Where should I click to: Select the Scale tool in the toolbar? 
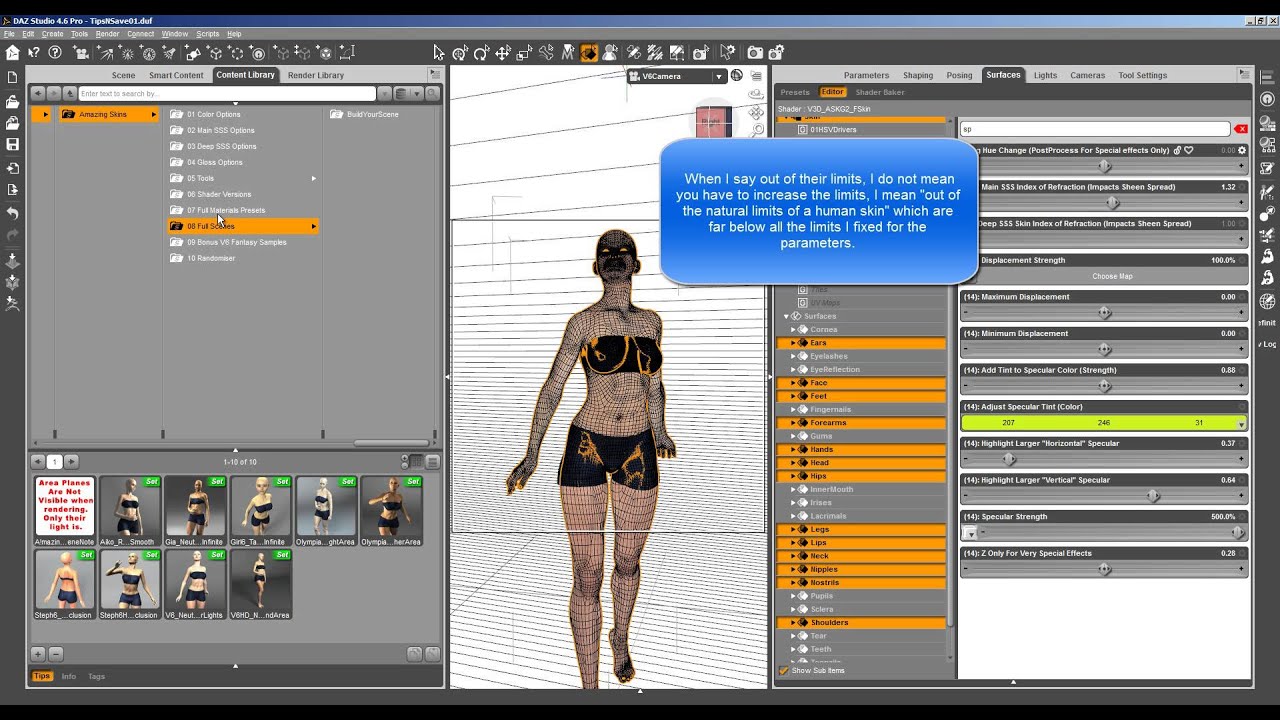[525, 53]
